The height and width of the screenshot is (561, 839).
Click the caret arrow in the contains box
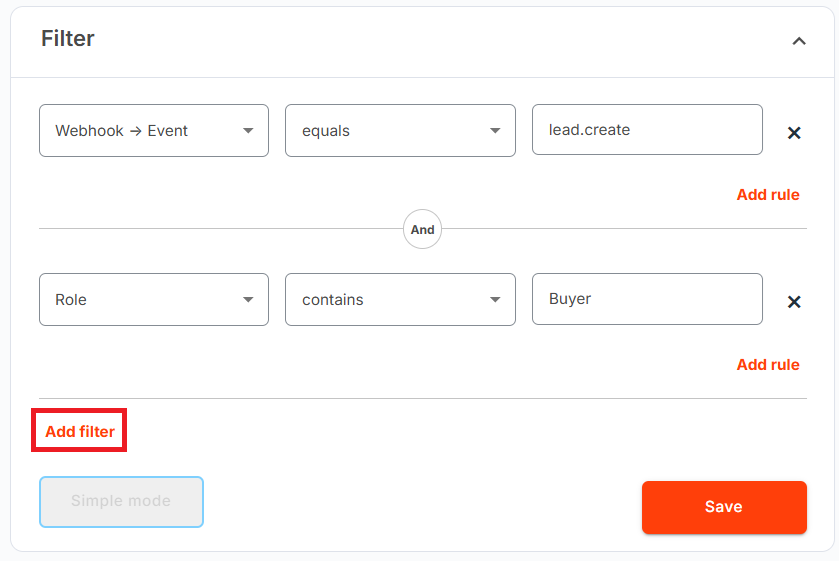[x=495, y=300]
